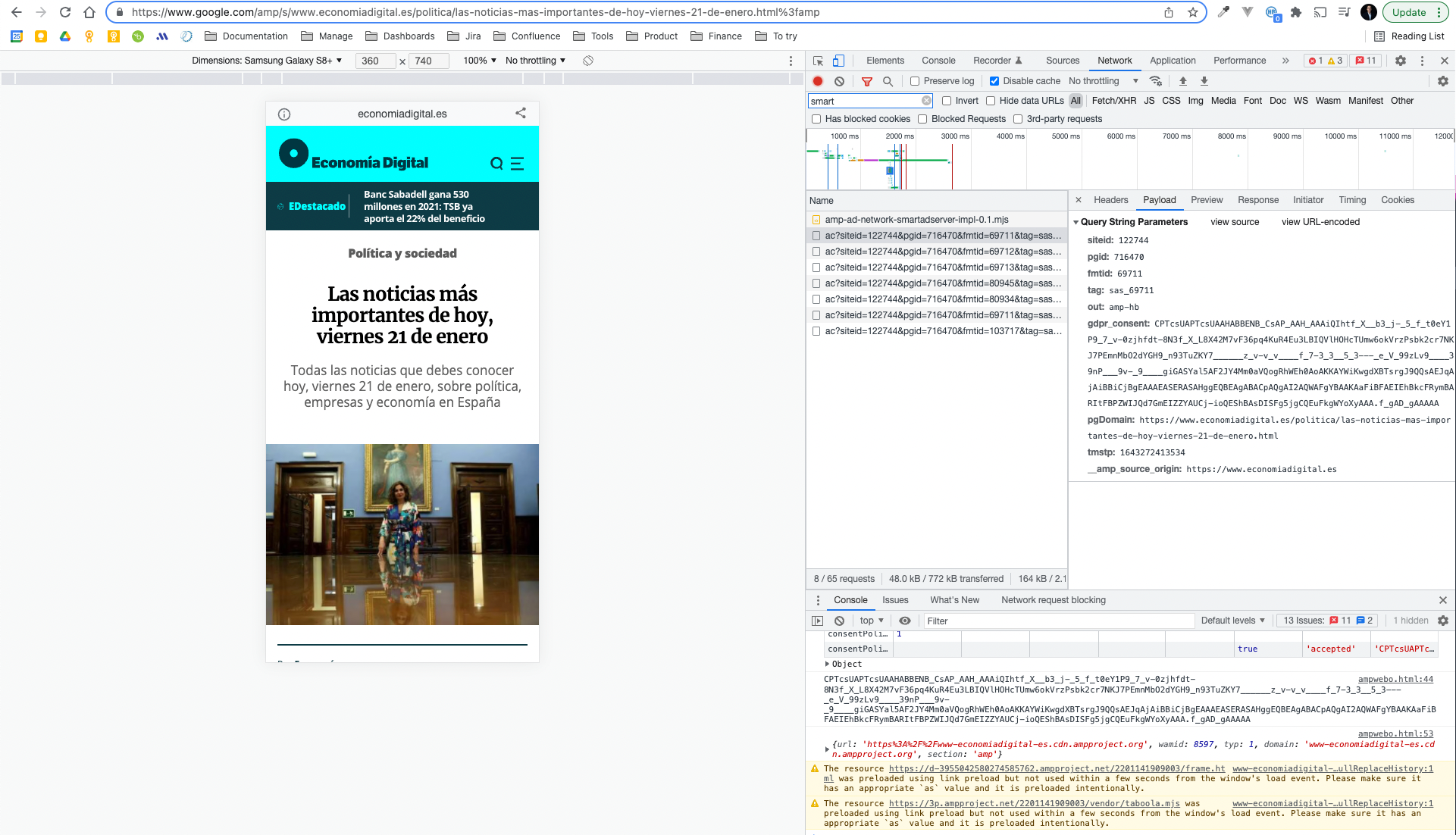Check the 3rd-party requests checkbox
Screen dimensions: 1456x835
pos(1018,119)
